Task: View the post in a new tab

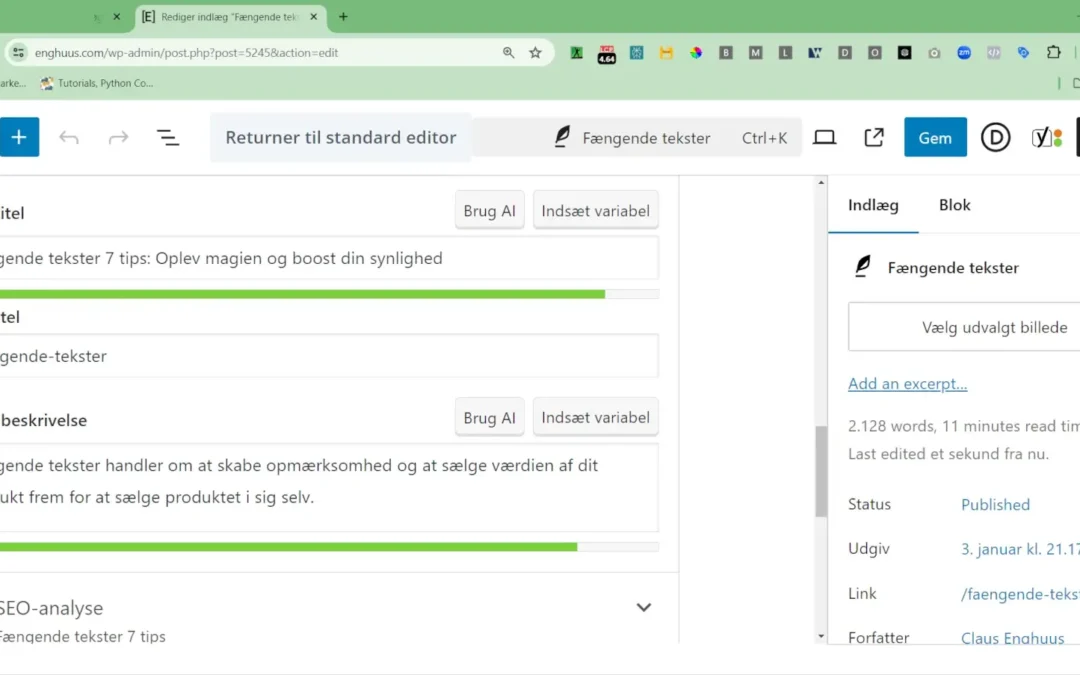Action: (x=874, y=138)
